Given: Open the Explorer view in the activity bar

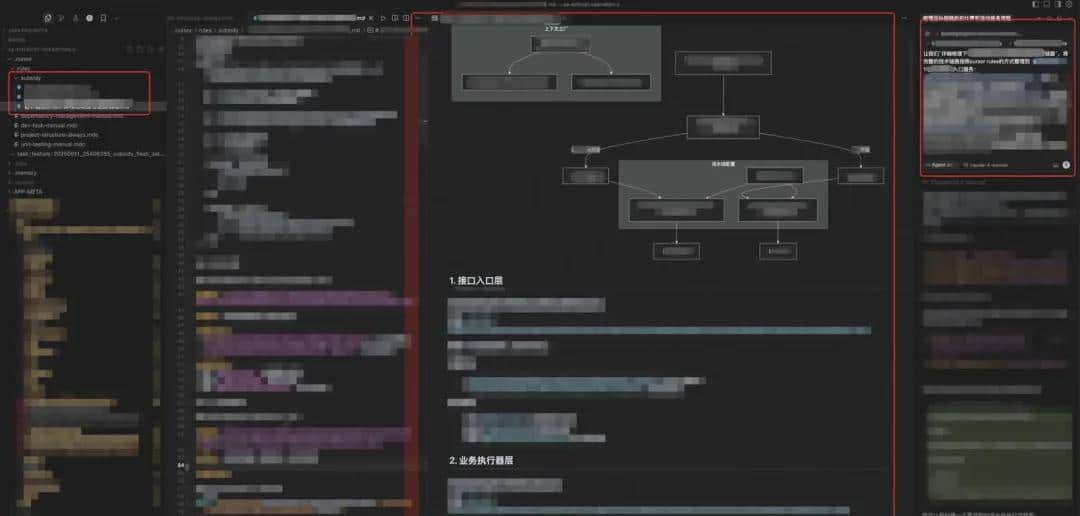Looking at the screenshot, I should pyautogui.click(x=48, y=18).
